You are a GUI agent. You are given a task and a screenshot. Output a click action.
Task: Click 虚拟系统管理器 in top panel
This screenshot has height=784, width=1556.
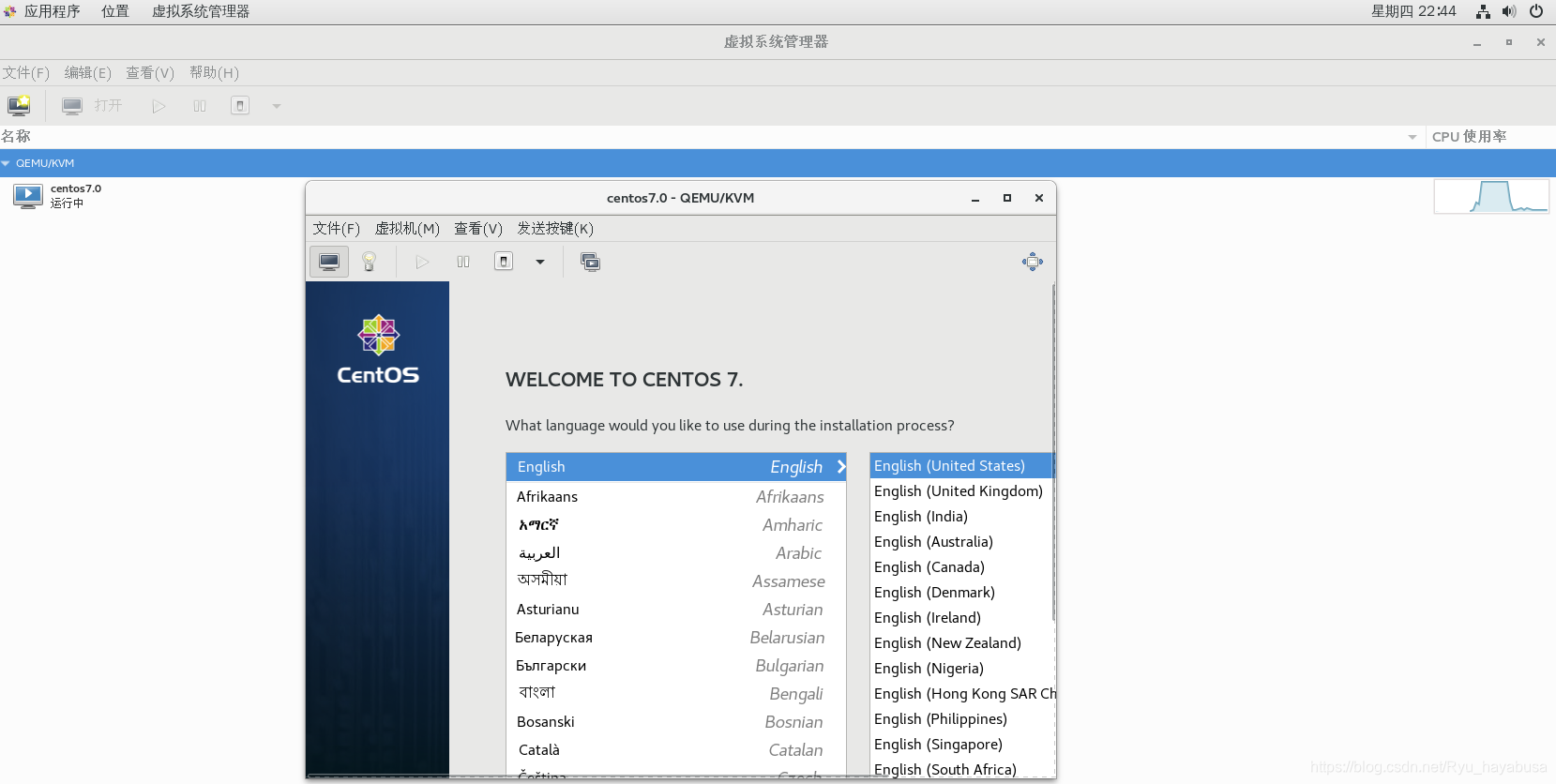click(201, 11)
